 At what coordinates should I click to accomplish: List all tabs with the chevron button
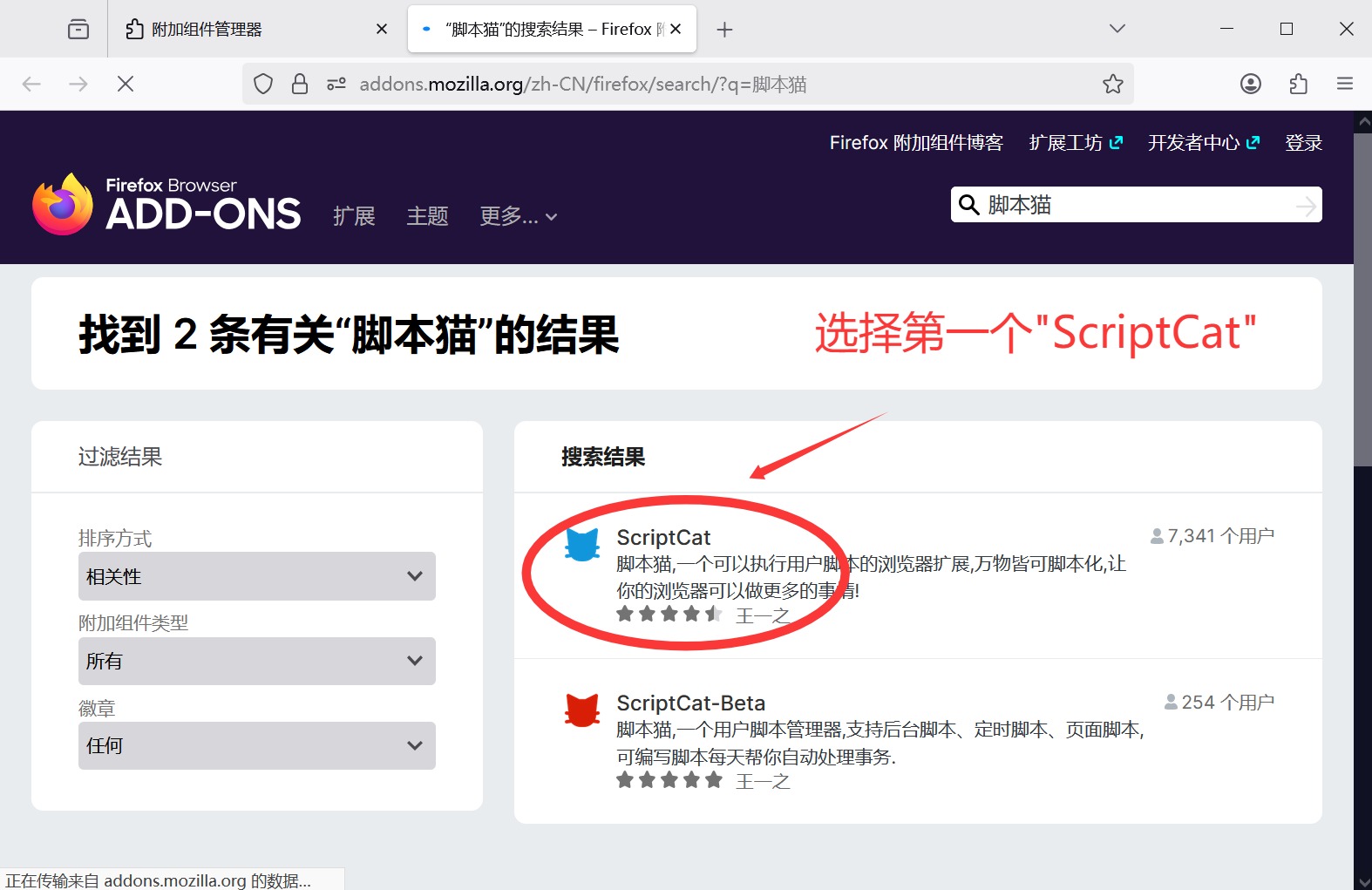pos(1117,29)
